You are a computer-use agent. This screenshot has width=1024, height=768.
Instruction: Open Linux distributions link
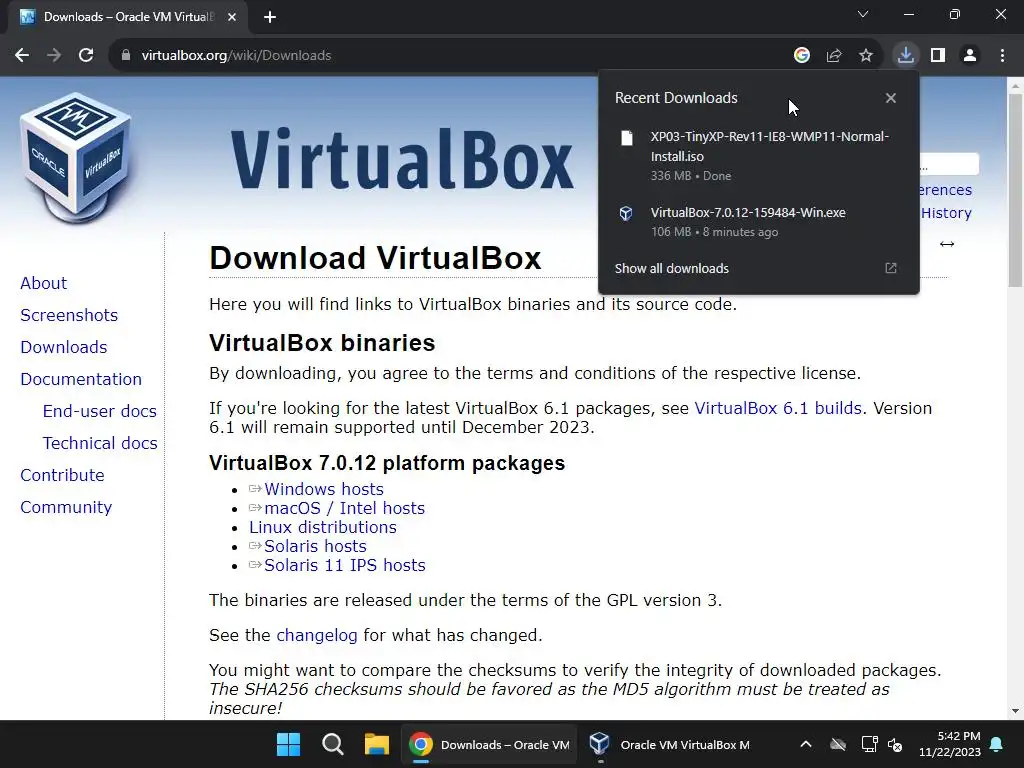click(x=323, y=527)
